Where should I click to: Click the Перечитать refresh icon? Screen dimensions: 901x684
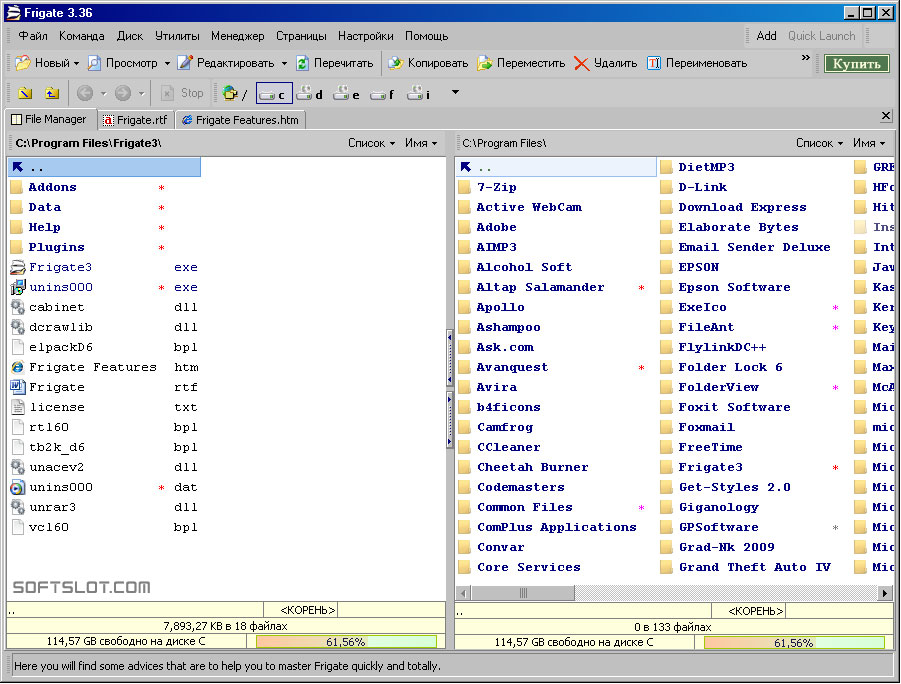(x=302, y=63)
